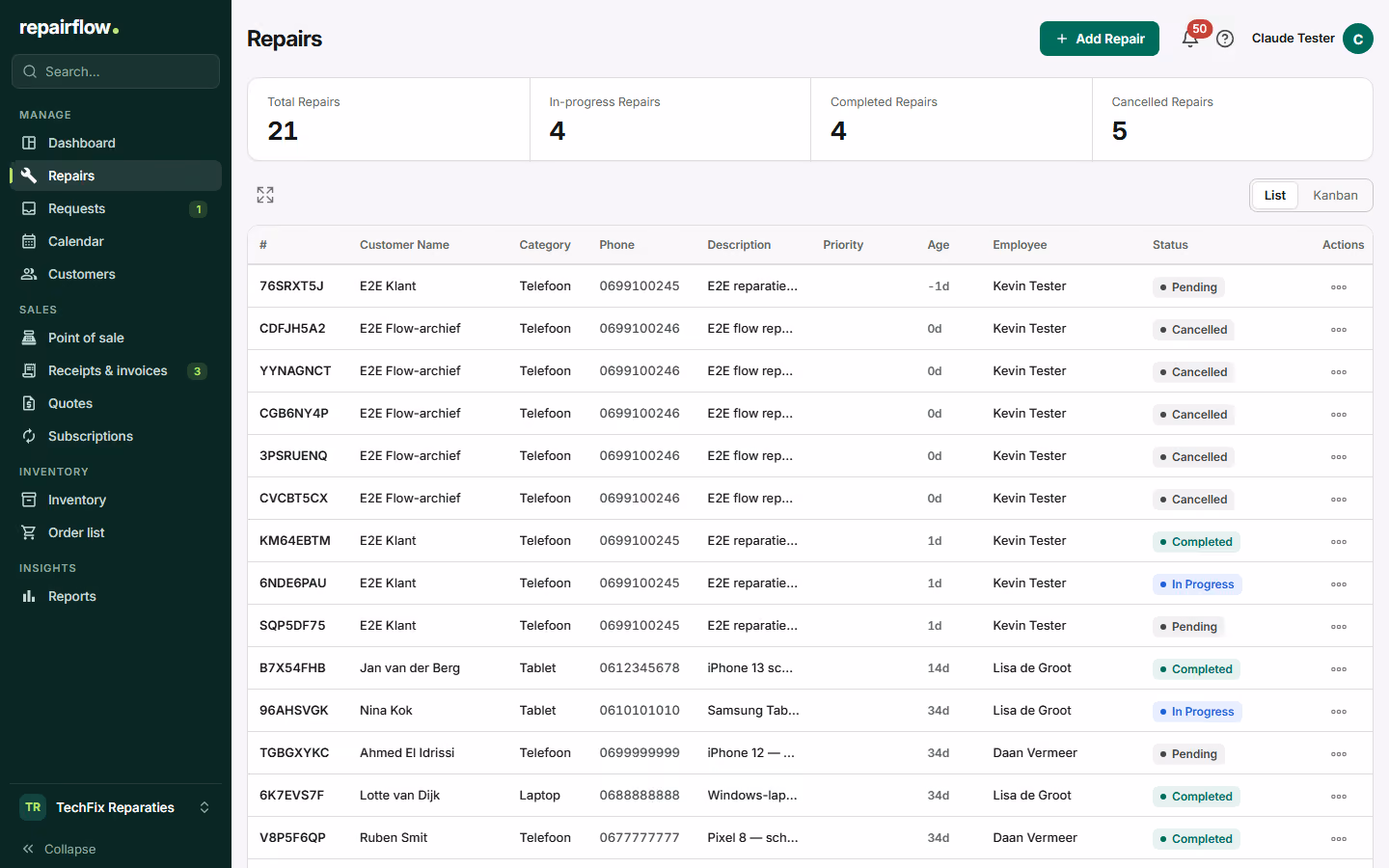Screen dimensions: 1389x868
Task: Click the Requests inbox icon
Action: (29, 208)
